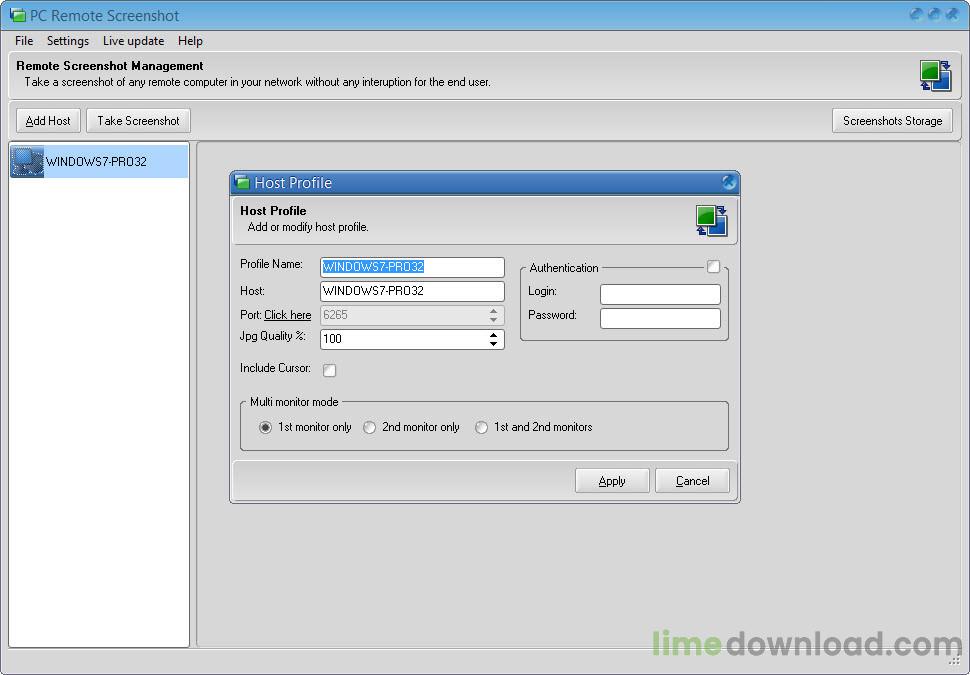Screen dimensions: 970x675
Task: Decrease Jpg Quality with the down stepper
Action: click(494, 344)
